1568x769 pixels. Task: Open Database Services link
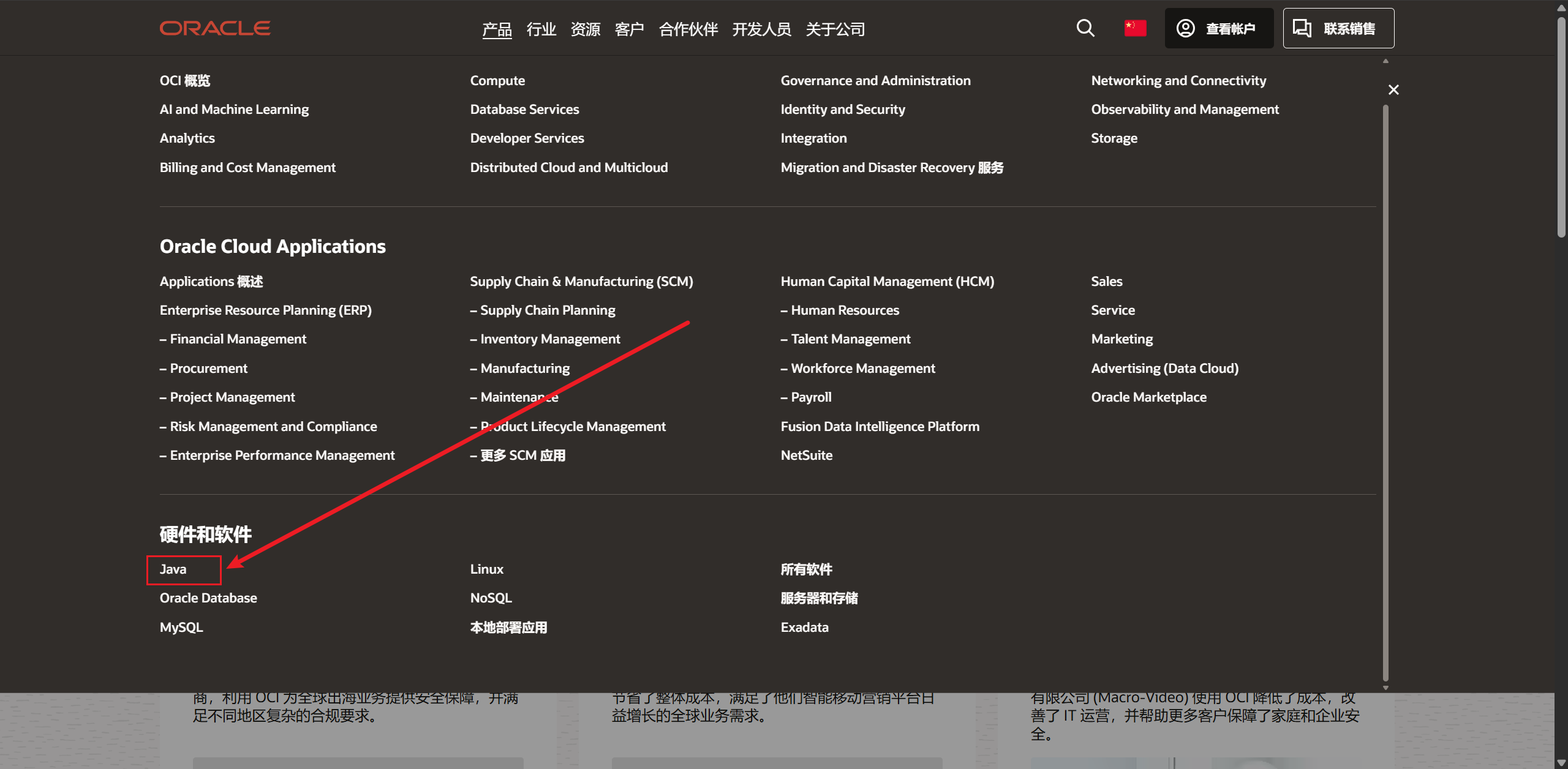pos(525,110)
